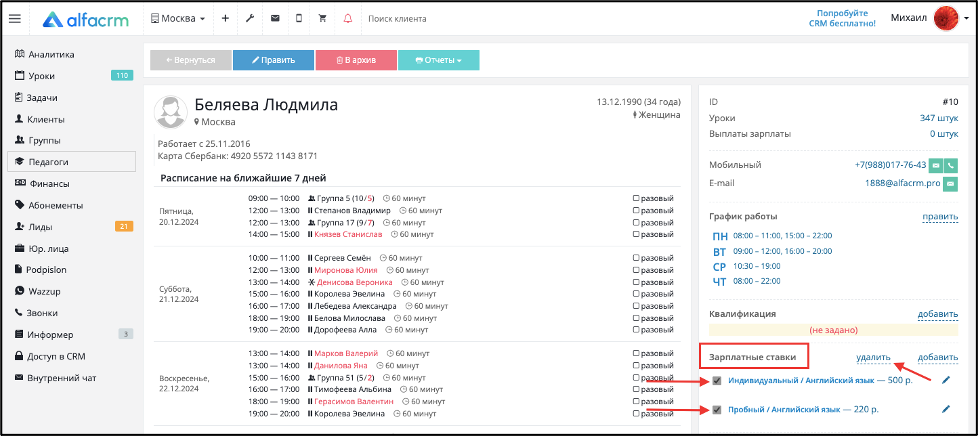This screenshot has width=979, height=437.
Task: Open the Марков Валерий lesson link
Action: pyautogui.click(x=346, y=353)
